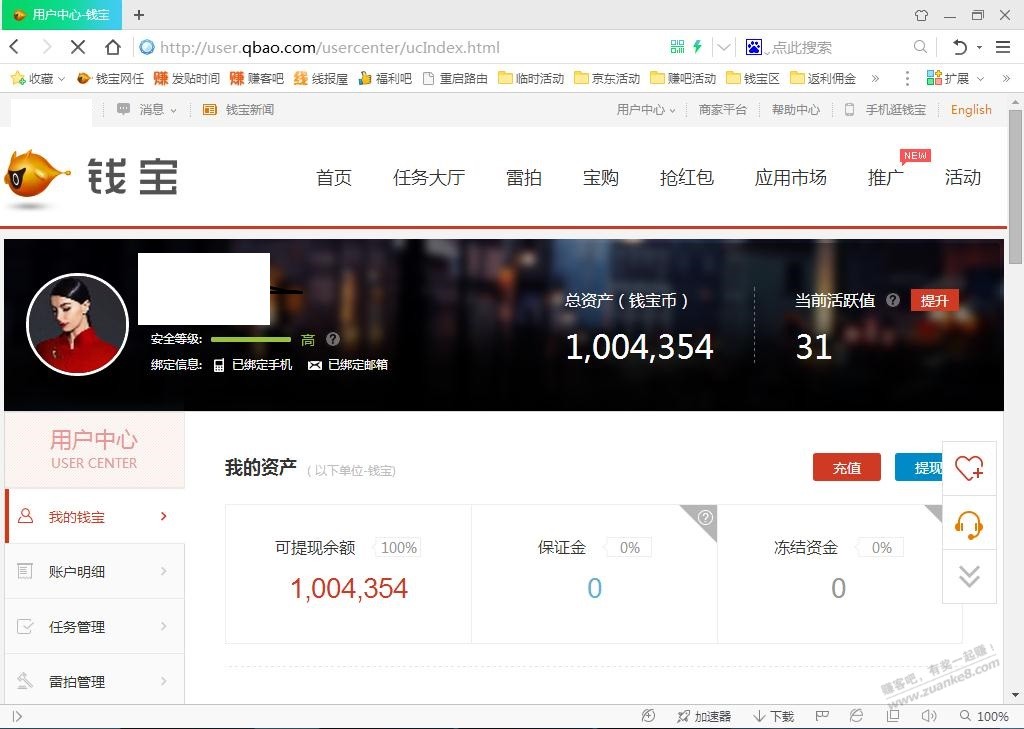The width and height of the screenshot is (1024, 729).
Task: Open the 钱宝网任 bookmark
Action: [110, 78]
